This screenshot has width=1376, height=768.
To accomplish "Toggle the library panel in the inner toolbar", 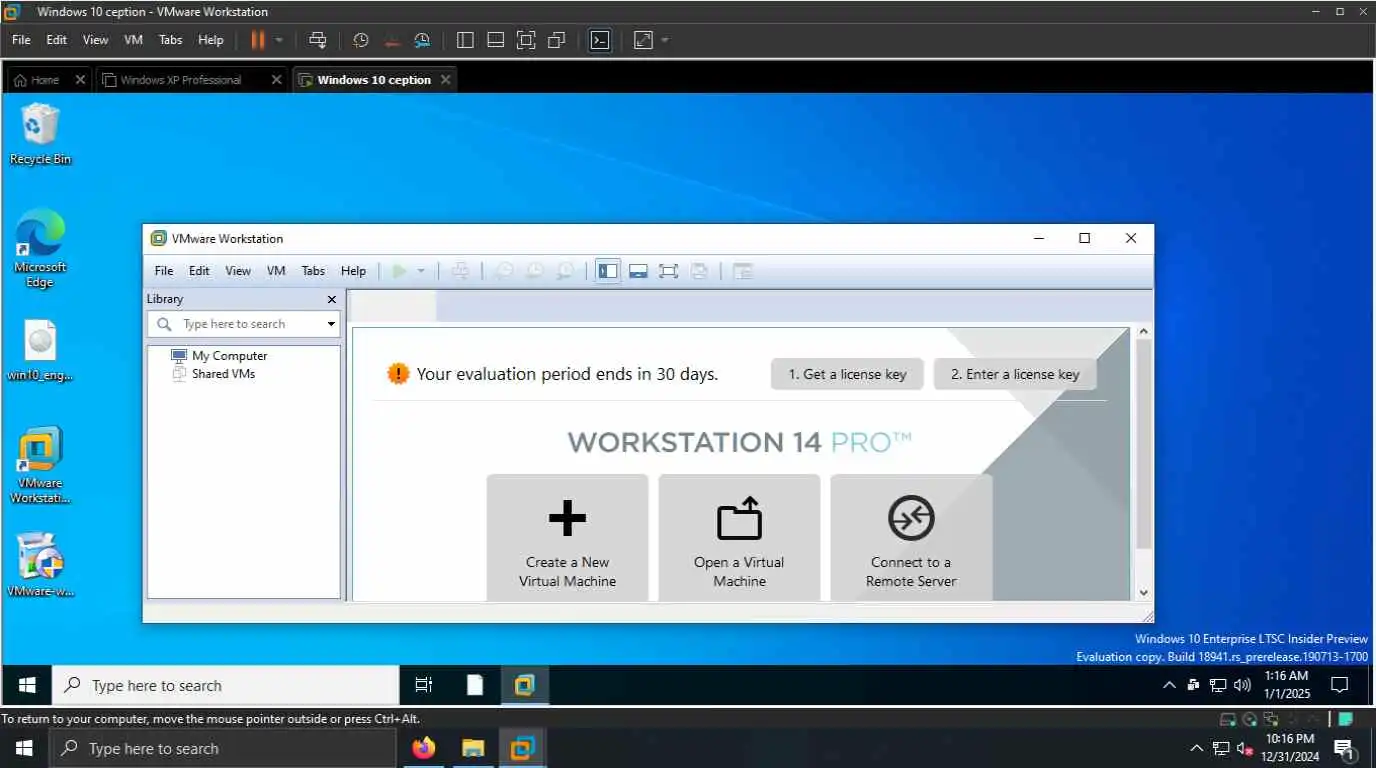I will [x=607, y=271].
